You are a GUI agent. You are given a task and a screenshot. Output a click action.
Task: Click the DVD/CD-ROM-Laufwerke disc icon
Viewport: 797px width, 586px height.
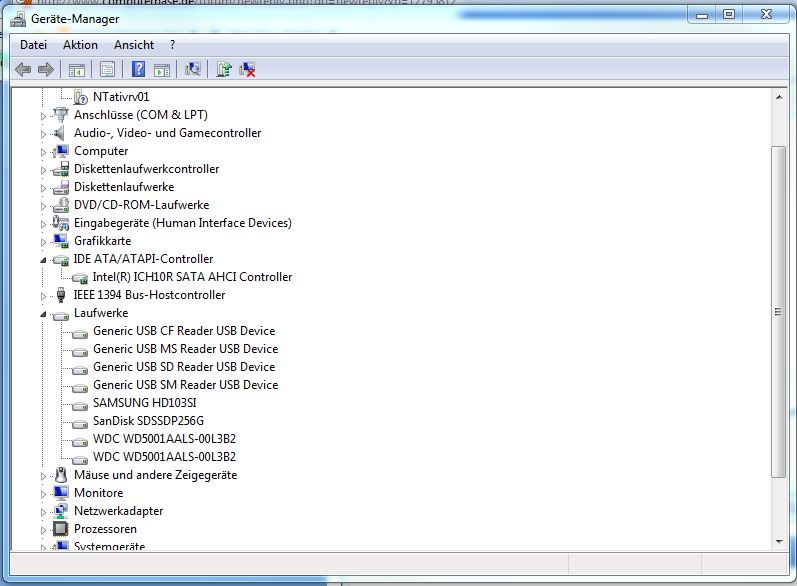click(x=61, y=205)
